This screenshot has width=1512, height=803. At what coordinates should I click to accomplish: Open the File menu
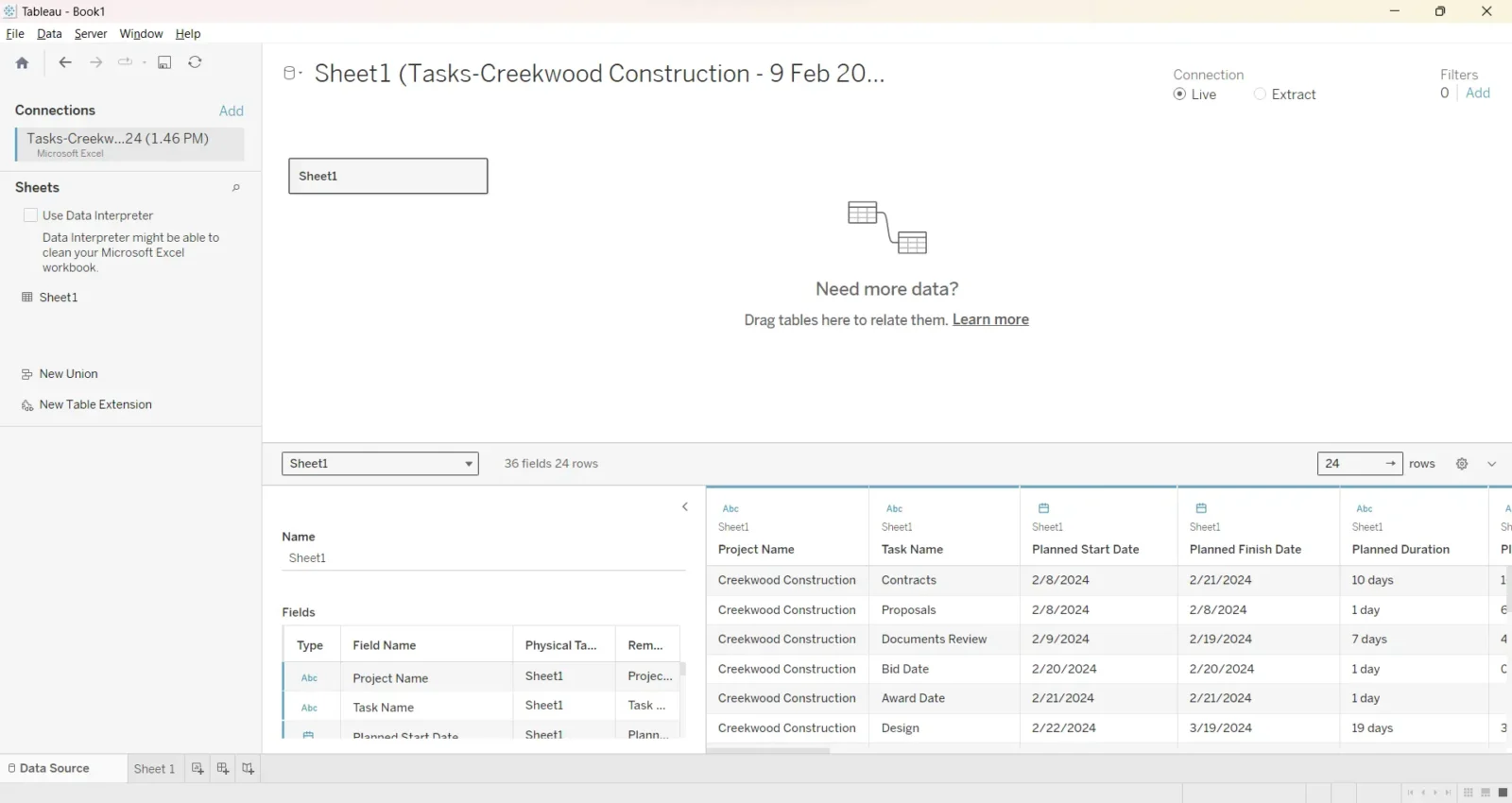(15, 34)
